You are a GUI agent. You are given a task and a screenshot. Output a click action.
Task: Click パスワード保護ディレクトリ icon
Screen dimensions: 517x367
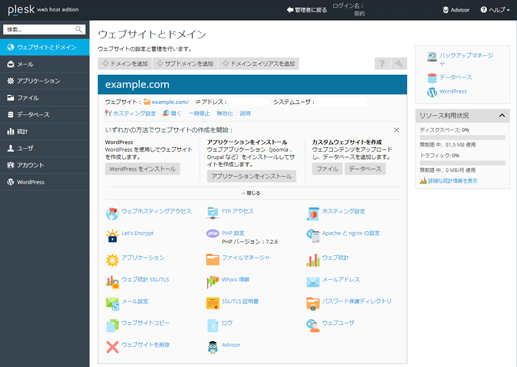coord(313,304)
